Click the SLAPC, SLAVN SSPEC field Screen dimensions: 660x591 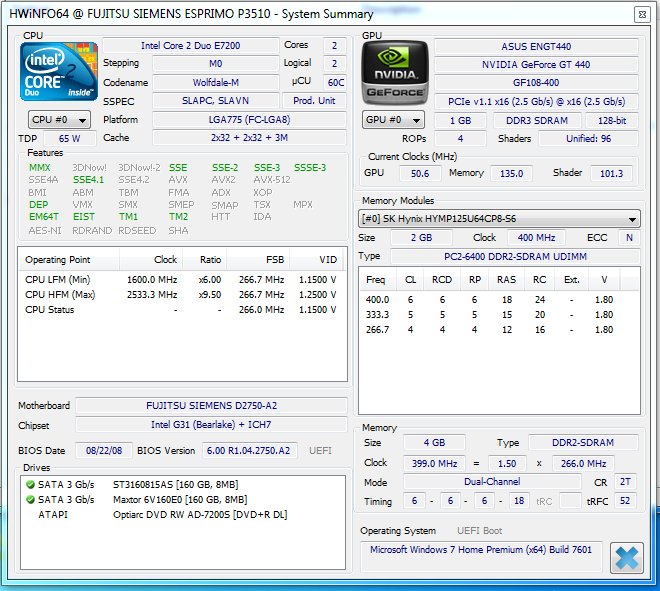coord(216,101)
